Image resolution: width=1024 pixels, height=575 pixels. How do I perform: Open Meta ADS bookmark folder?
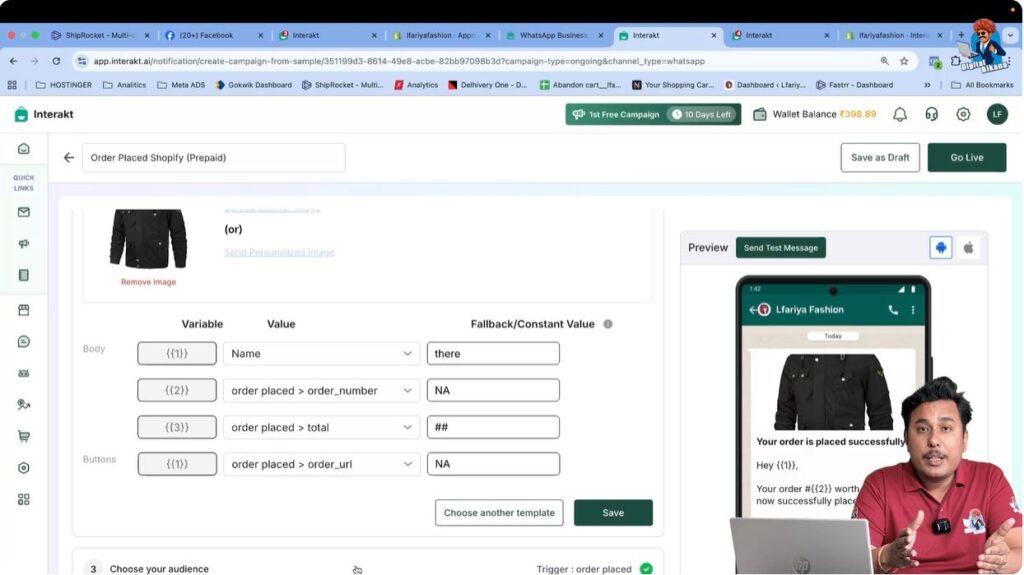click(181, 85)
